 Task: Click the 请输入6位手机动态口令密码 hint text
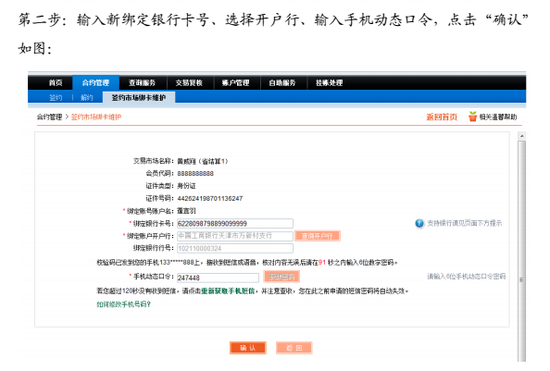point(466,277)
